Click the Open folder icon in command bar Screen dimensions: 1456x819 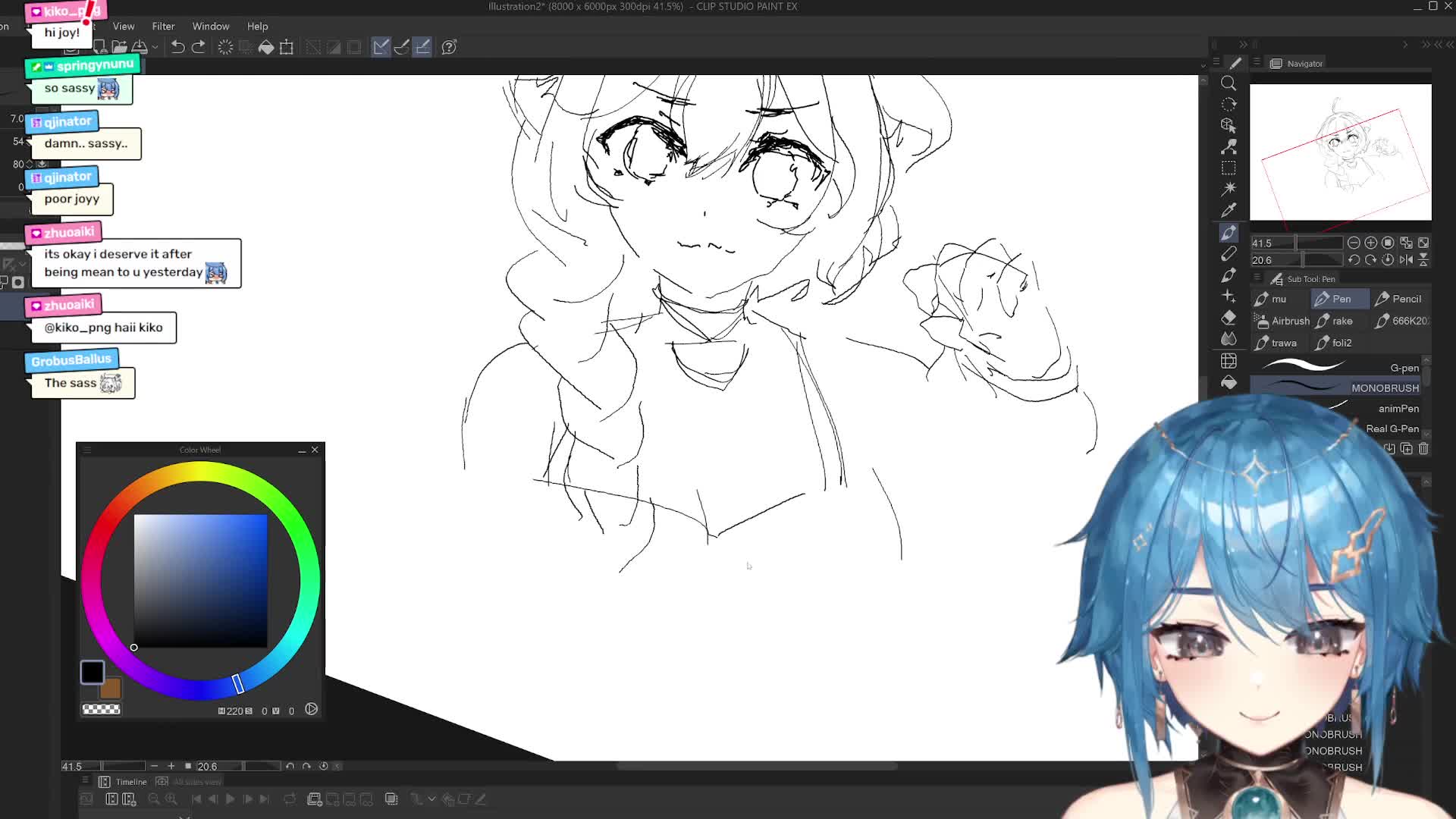(120, 47)
